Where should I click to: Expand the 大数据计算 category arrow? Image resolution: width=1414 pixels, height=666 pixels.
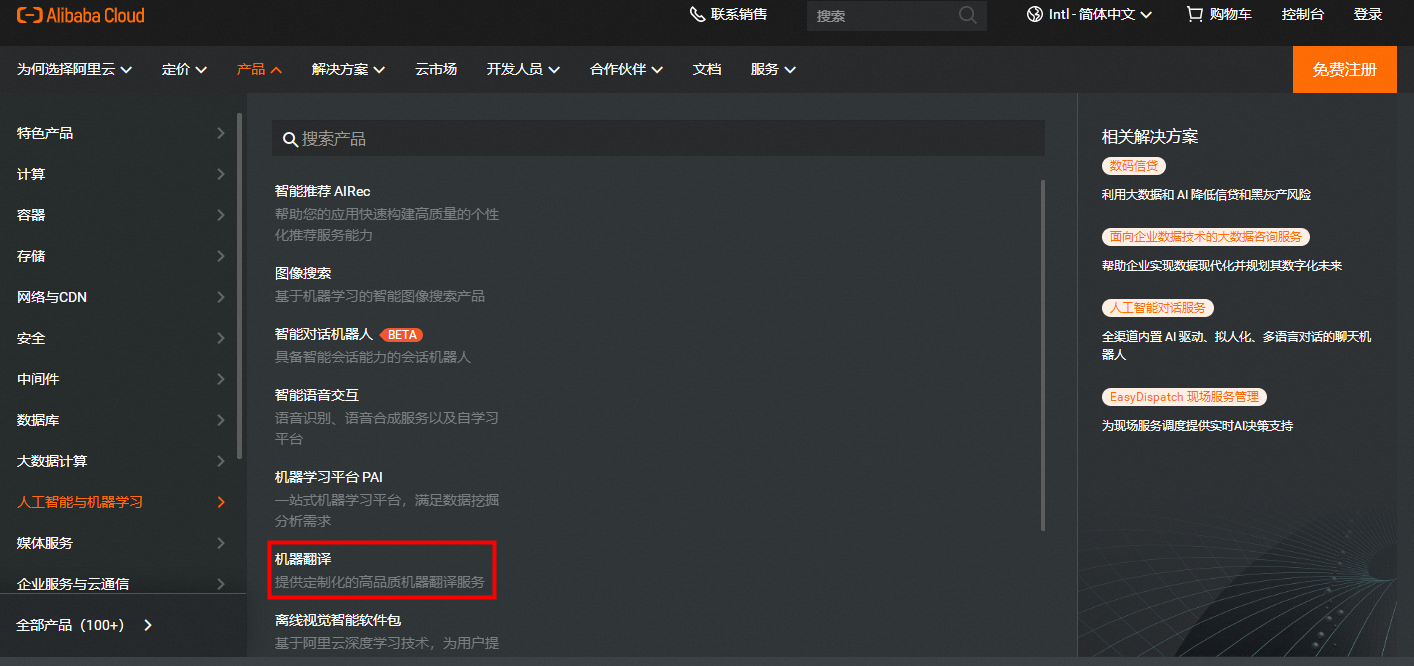[221, 461]
